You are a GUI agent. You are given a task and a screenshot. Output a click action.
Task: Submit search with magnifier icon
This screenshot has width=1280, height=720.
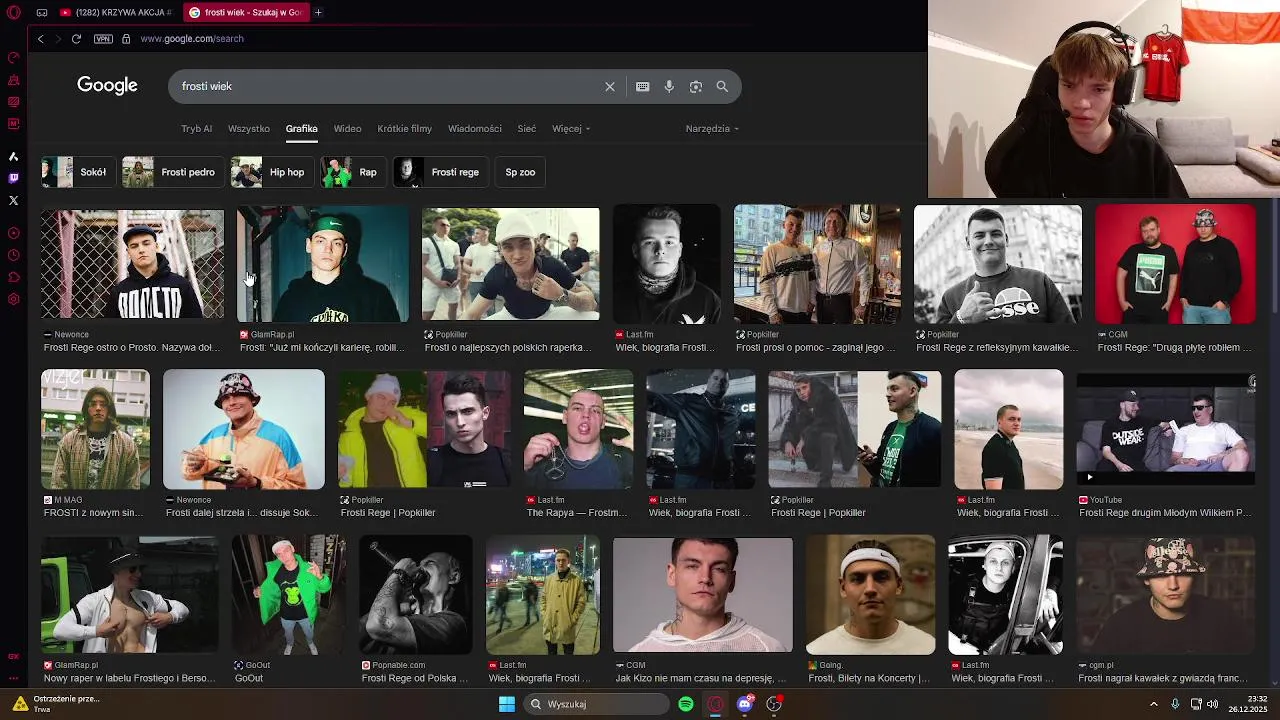[x=722, y=87]
